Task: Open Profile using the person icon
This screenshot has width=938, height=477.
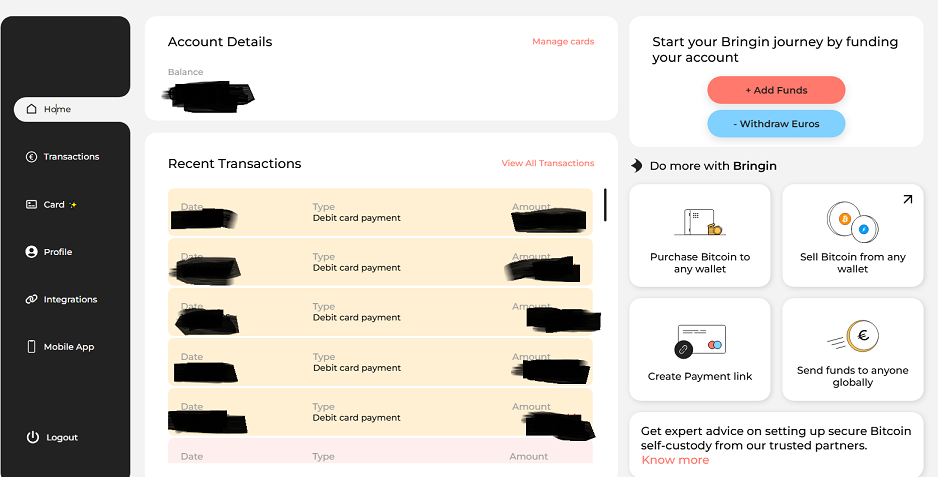Action: pos(31,252)
